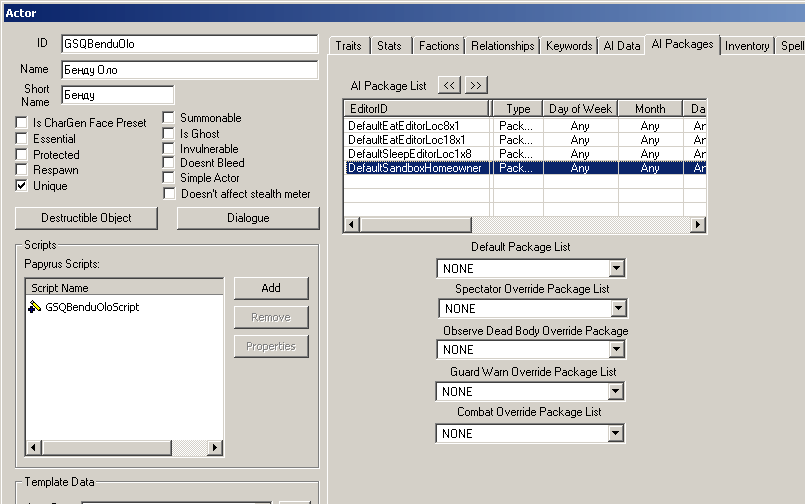The height and width of the screenshot is (504, 805).
Task: Enable the Protected checkbox
Action: [22, 154]
